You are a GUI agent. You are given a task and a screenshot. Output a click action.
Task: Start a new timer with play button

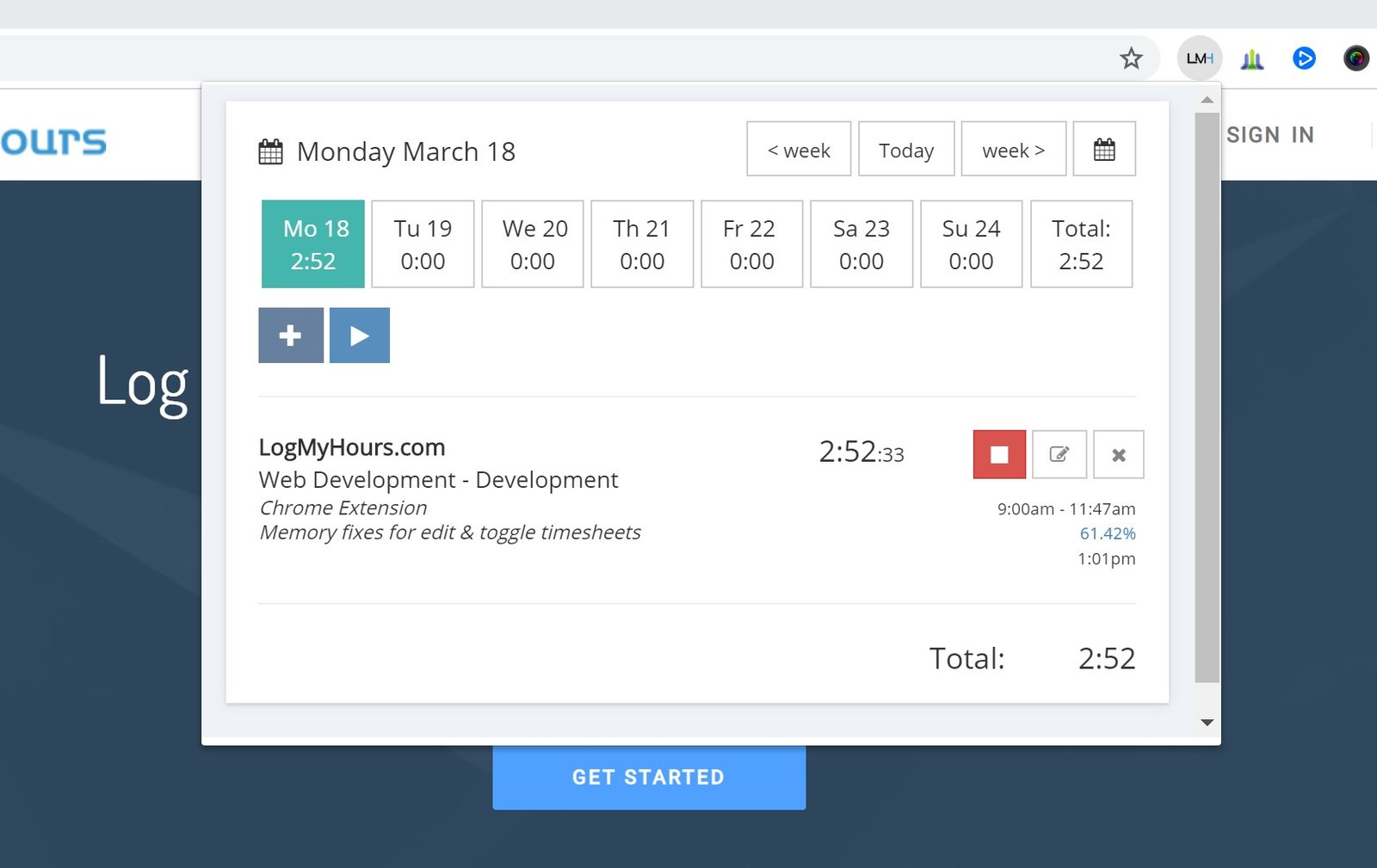coord(360,336)
